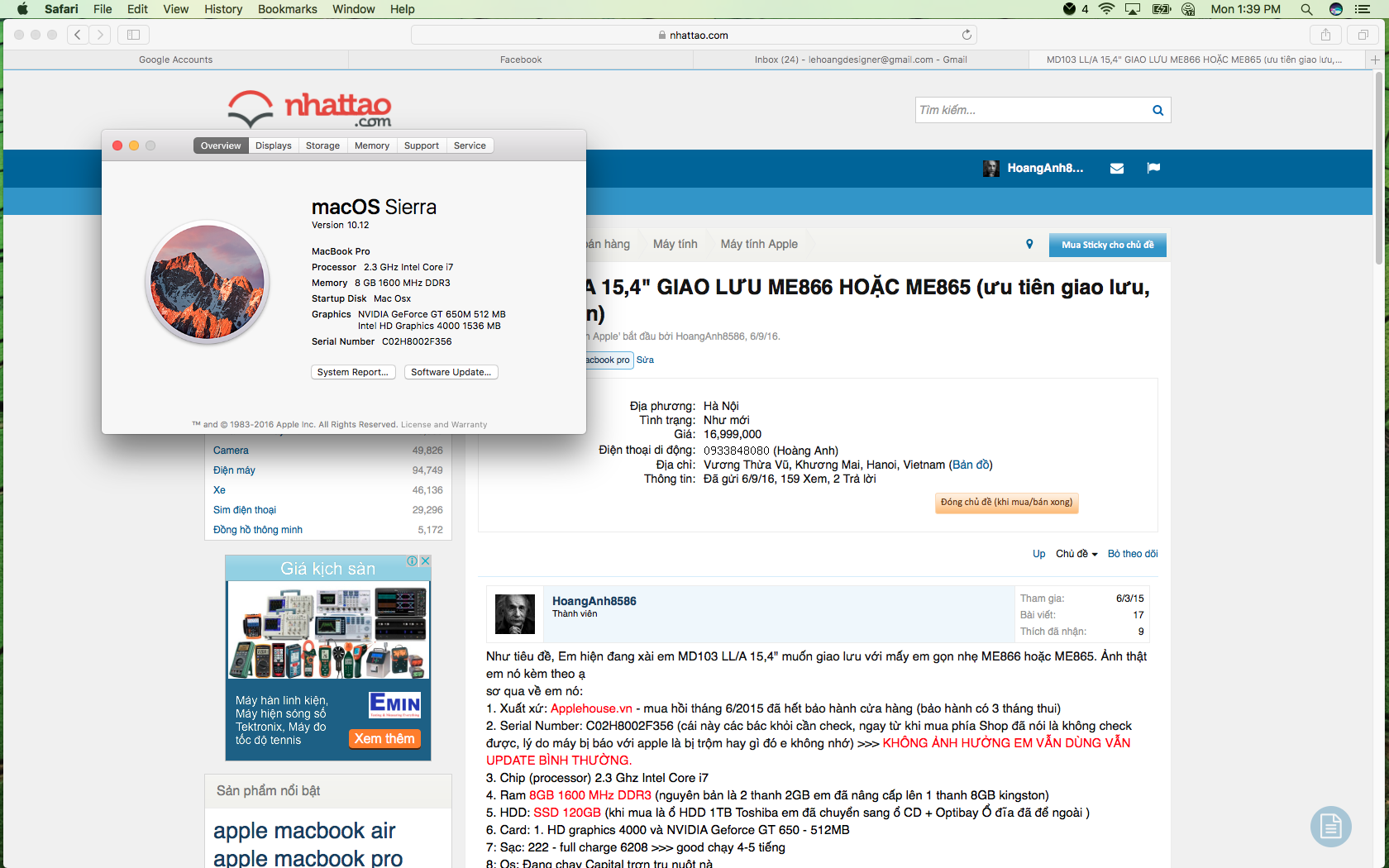1389x868 pixels.
Task: Open the inbox envelope icon
Action: pyautogui.click(x=1117, y=169)
